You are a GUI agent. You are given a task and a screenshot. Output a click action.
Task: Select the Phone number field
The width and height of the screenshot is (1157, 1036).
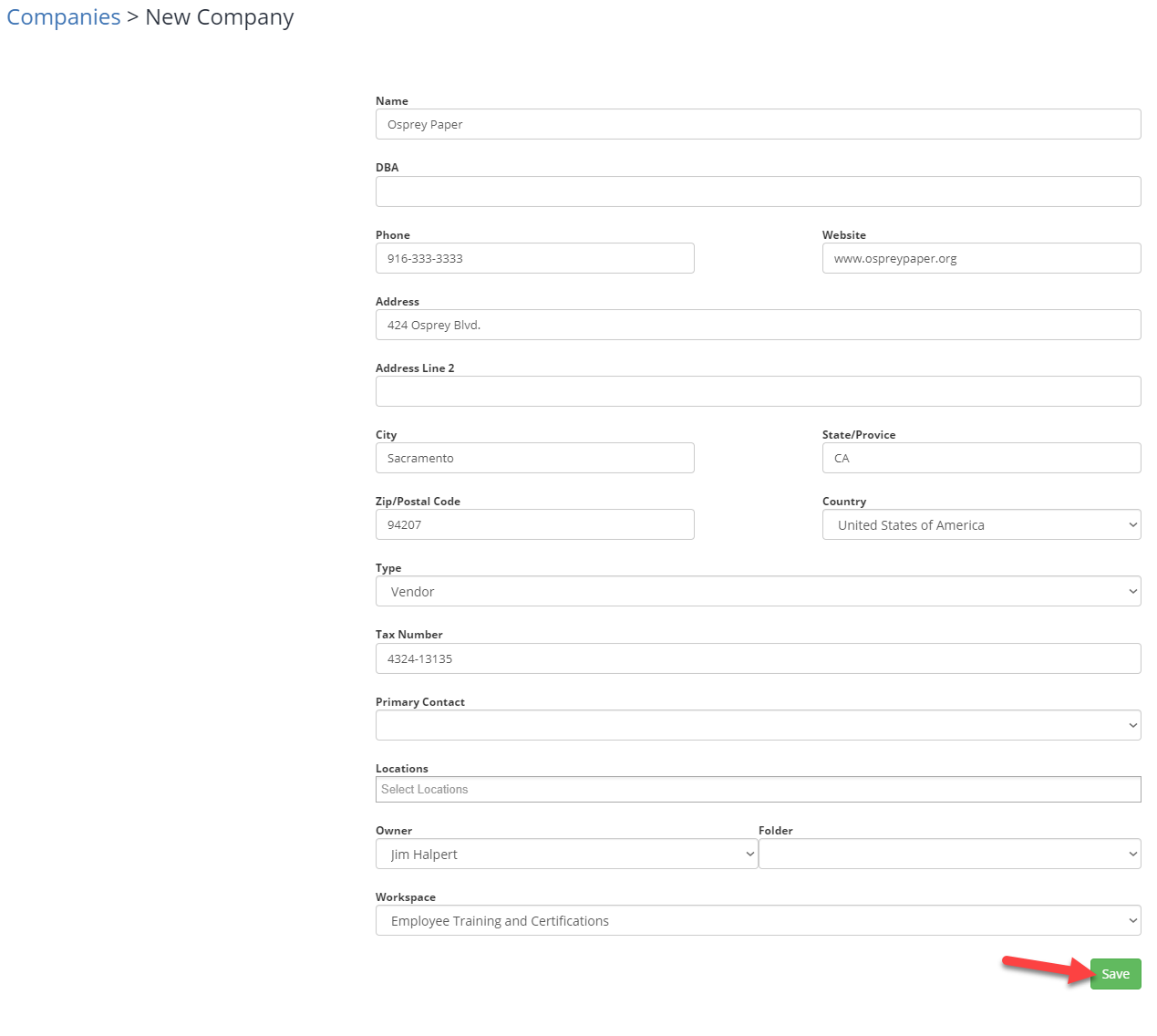pos(534,258)
